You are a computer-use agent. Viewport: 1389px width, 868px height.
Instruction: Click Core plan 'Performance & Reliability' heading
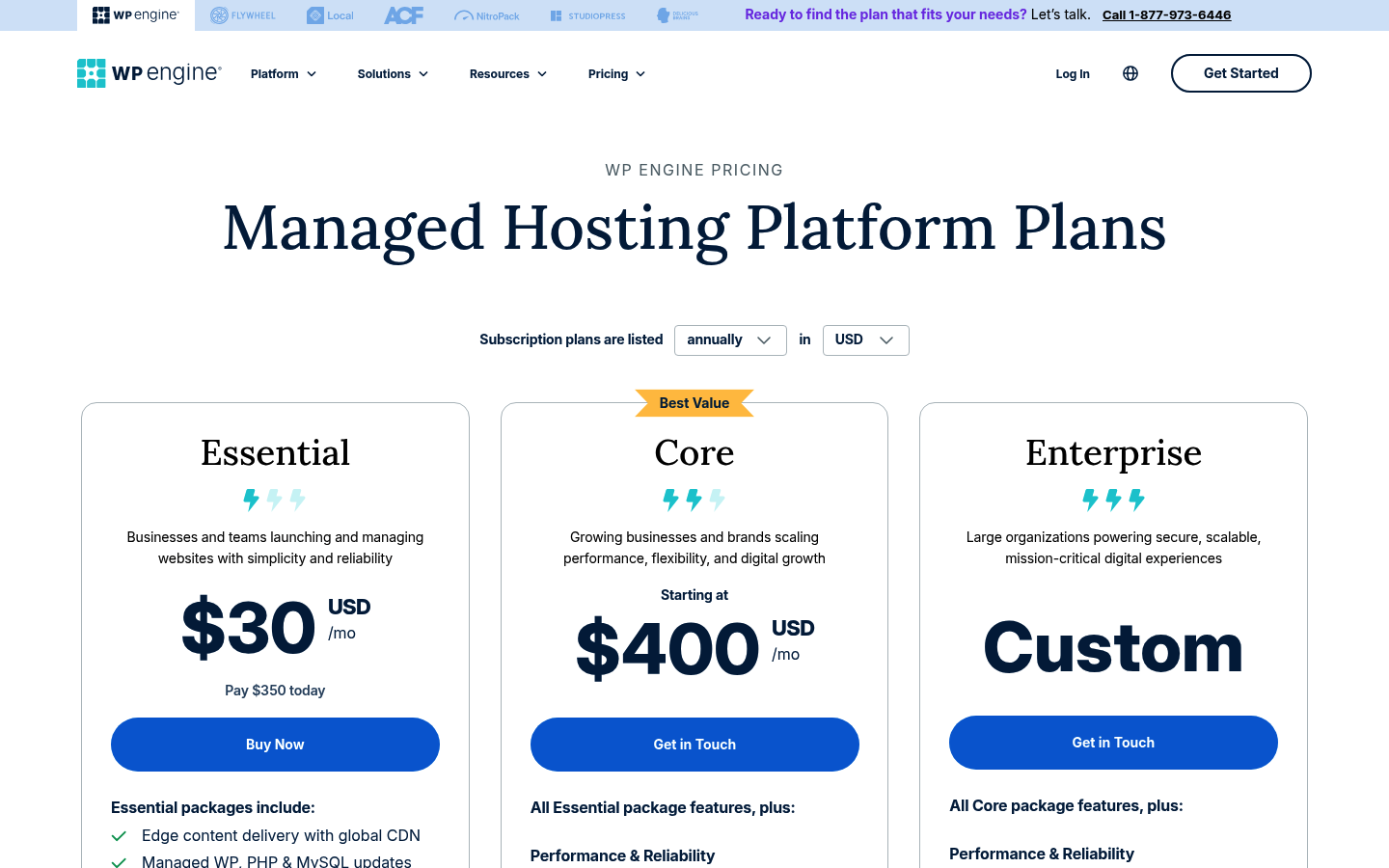pos(622,855)
